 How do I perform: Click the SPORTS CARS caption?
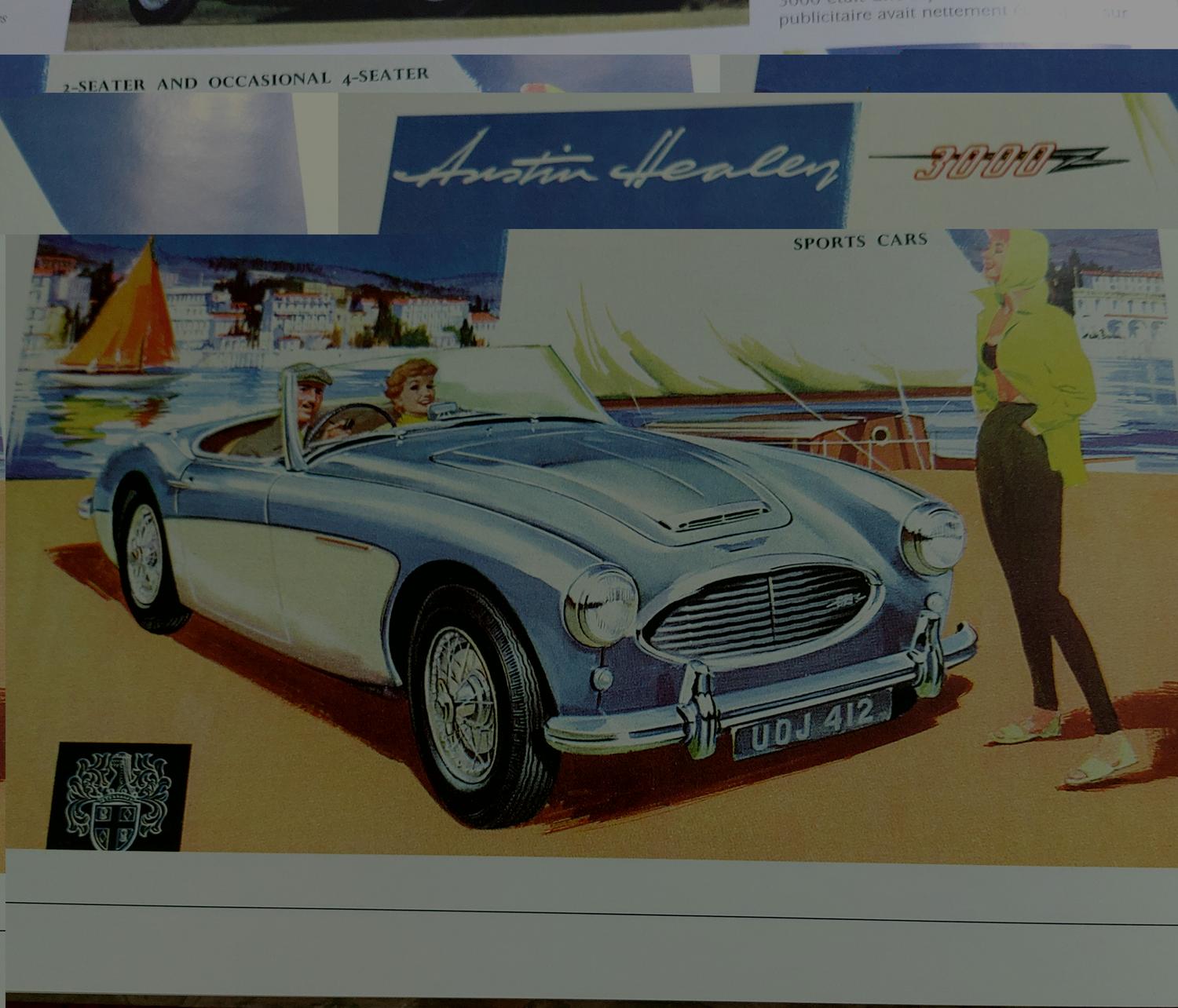pyautogui.click(x=860, y=241)
